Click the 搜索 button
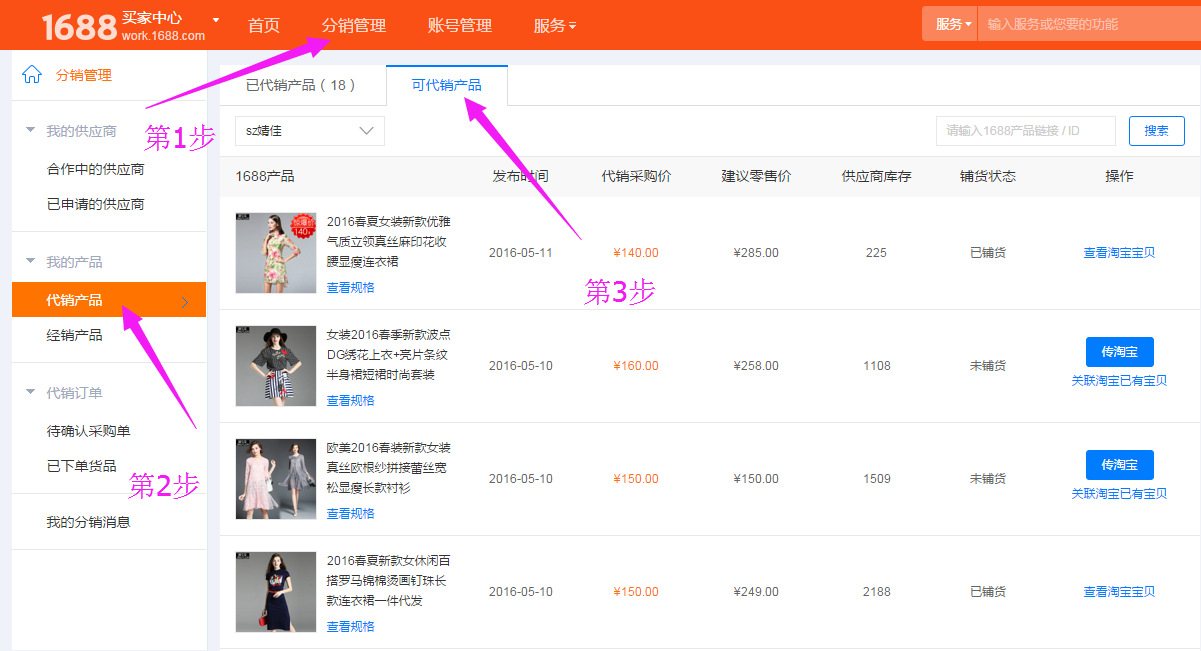This screenshot has height=651, width=1201. click(1157, 131)
